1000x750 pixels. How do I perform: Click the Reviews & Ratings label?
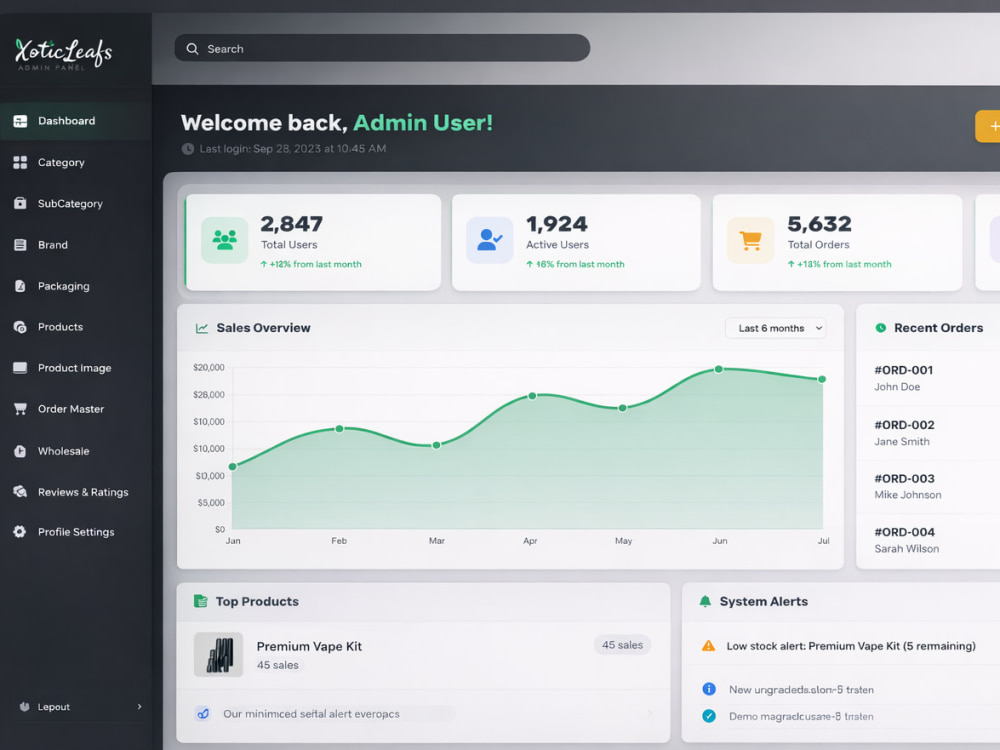[83, 492]
